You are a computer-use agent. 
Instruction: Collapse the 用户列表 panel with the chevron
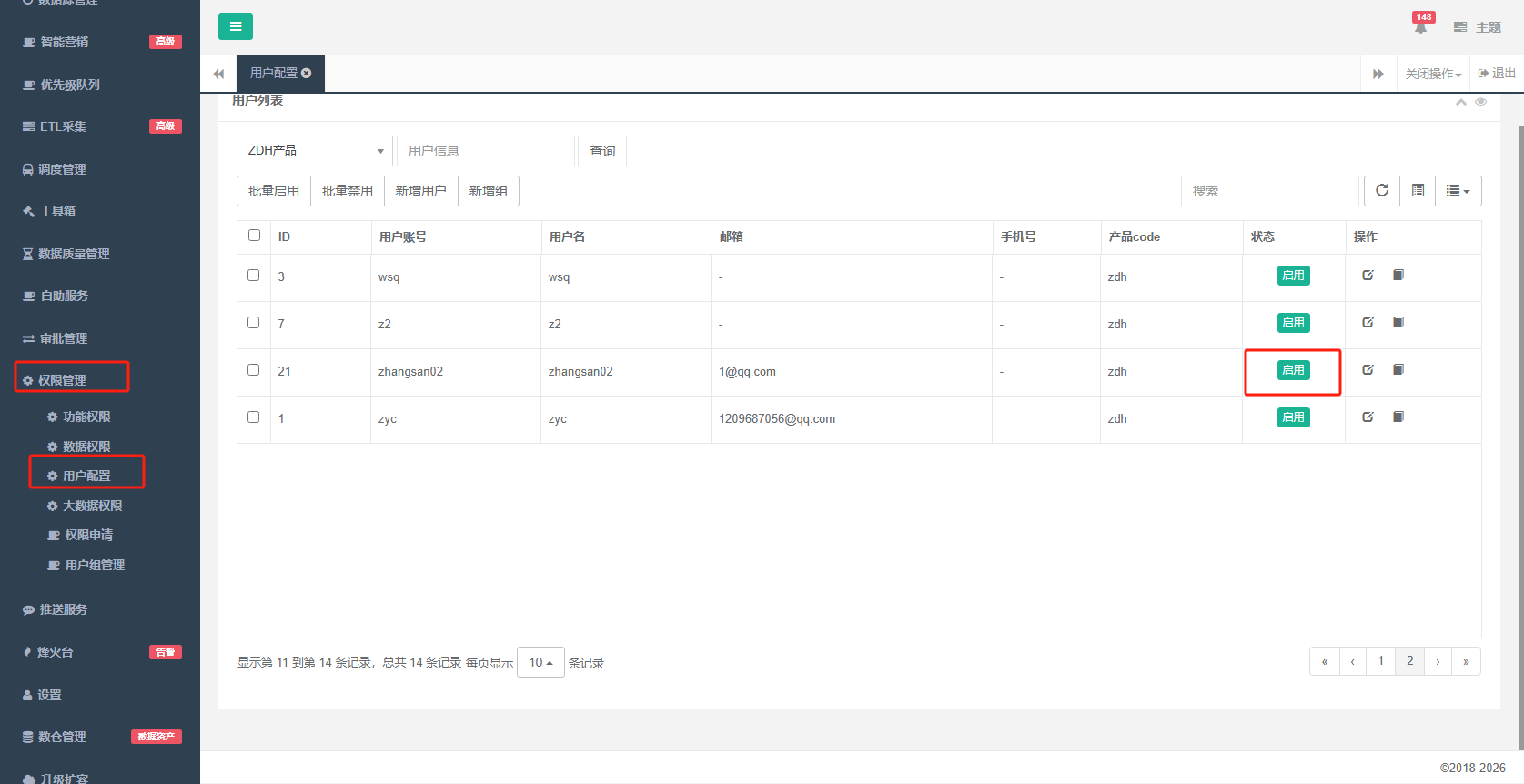click(x=1461, y=102)
